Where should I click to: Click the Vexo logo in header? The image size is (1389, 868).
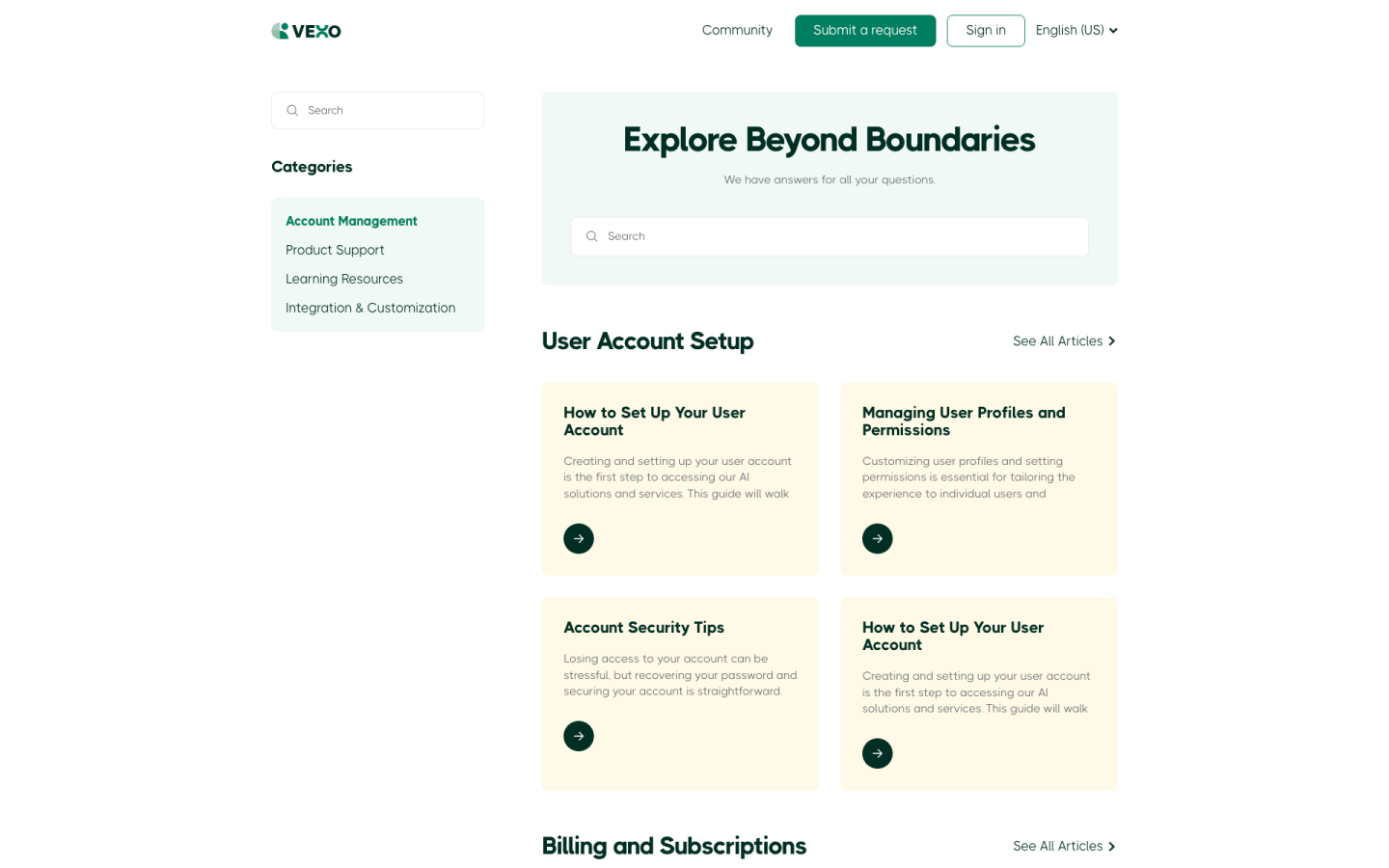[x=306, y=31]
